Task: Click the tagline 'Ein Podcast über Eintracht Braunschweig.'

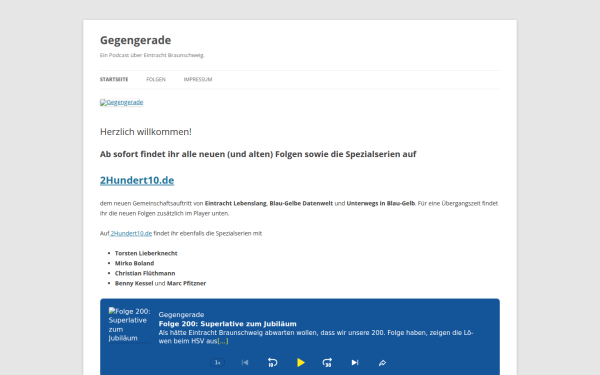Action: point(152,55)
